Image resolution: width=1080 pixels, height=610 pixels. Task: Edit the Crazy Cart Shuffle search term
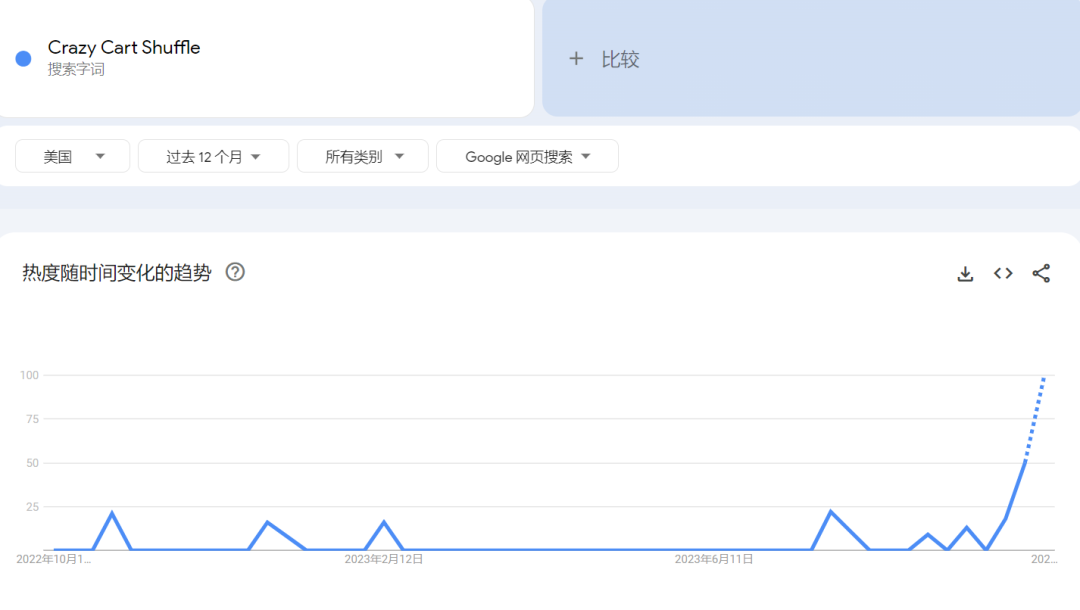[x=124, y=48]
